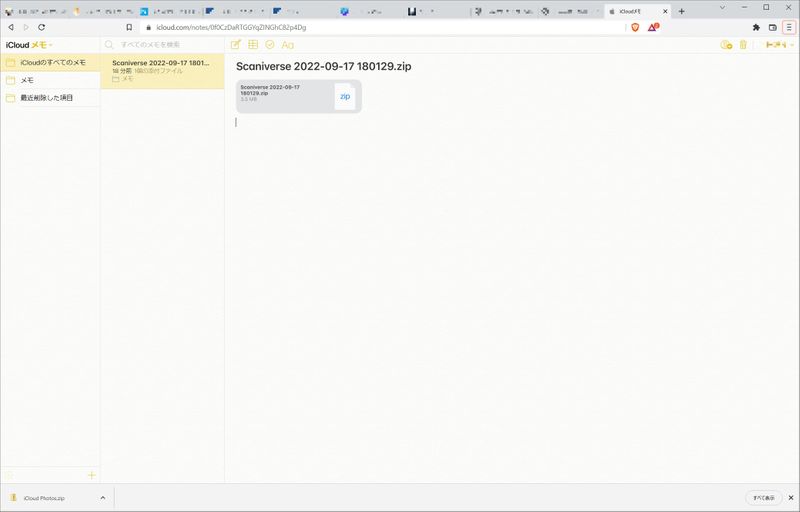
Task: Click the Brave Rewards triangle icon
Action: [x=654, y=27]
